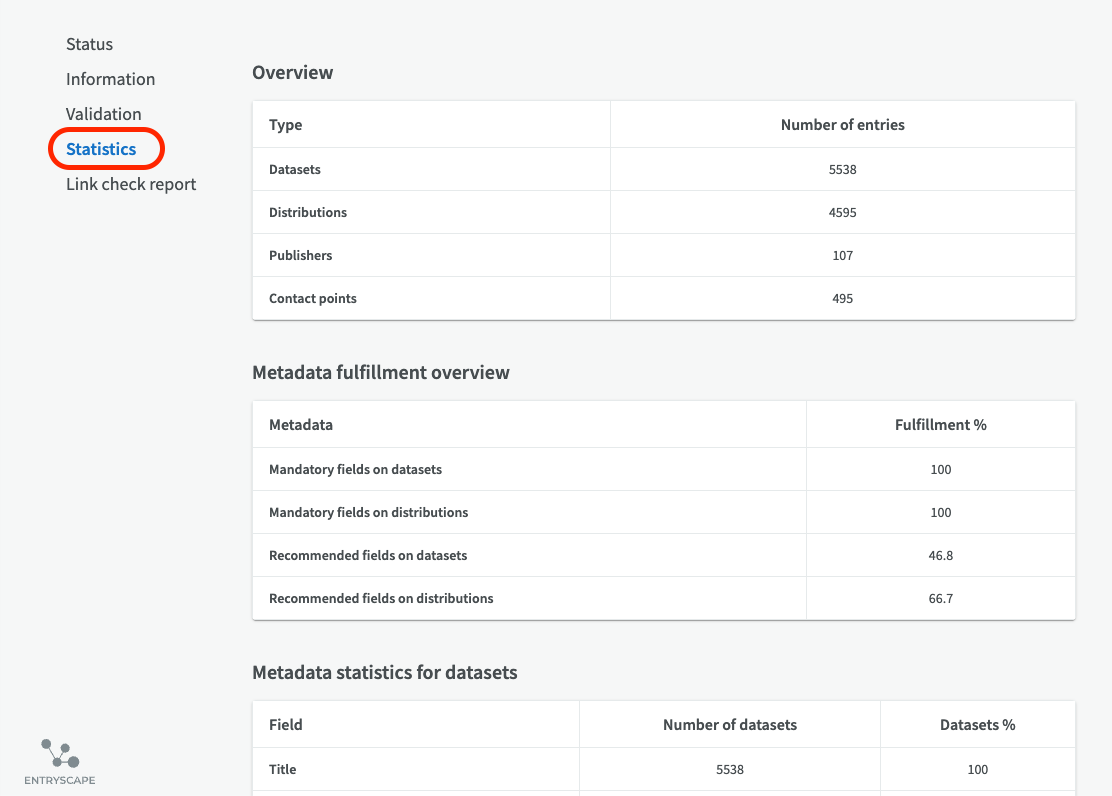Click the EntryScape logo icon
The height and width of the screenshot is (796, 1112).
point(60,755)
